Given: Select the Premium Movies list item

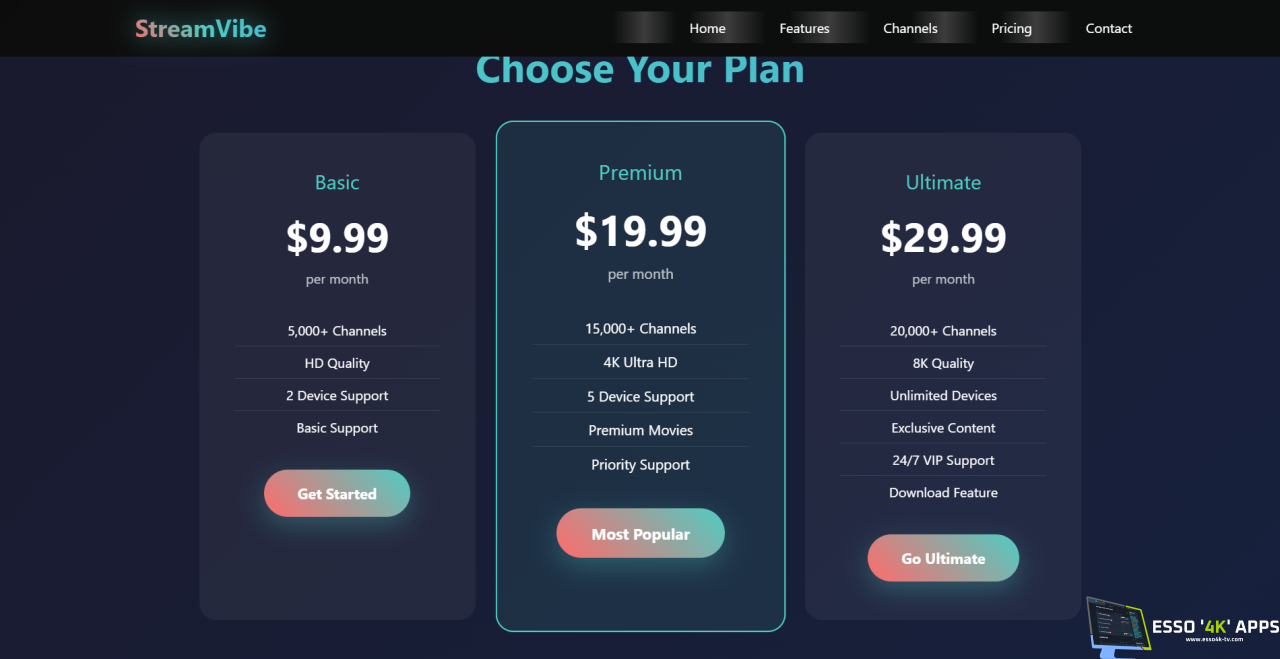Looking at the screenshot, I should point(640,430).
